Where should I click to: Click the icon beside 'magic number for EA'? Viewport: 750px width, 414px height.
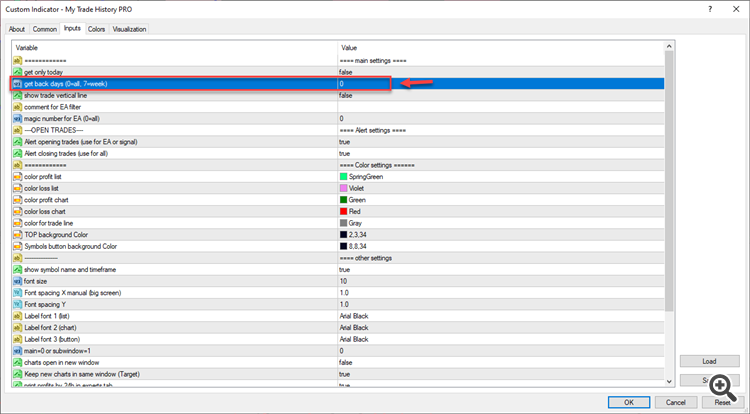pos(18,119)
